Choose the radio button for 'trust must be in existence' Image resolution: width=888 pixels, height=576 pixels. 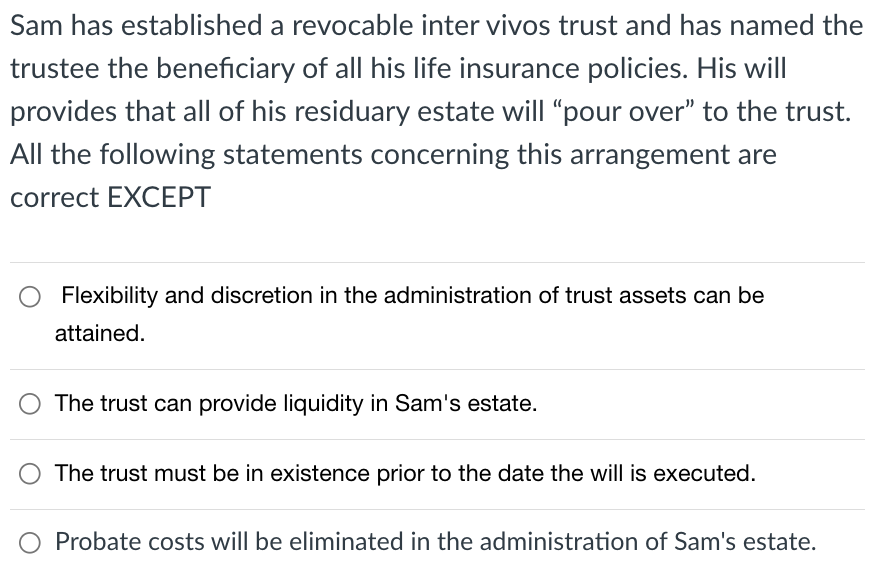[30, 474]
